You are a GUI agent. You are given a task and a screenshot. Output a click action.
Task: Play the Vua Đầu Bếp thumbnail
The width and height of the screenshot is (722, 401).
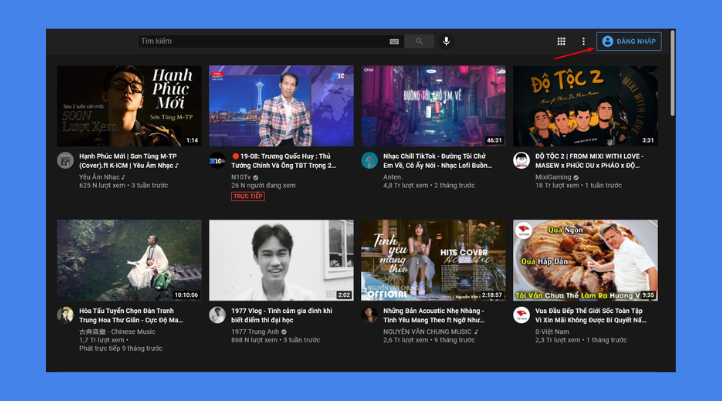[x=585, y=260]
